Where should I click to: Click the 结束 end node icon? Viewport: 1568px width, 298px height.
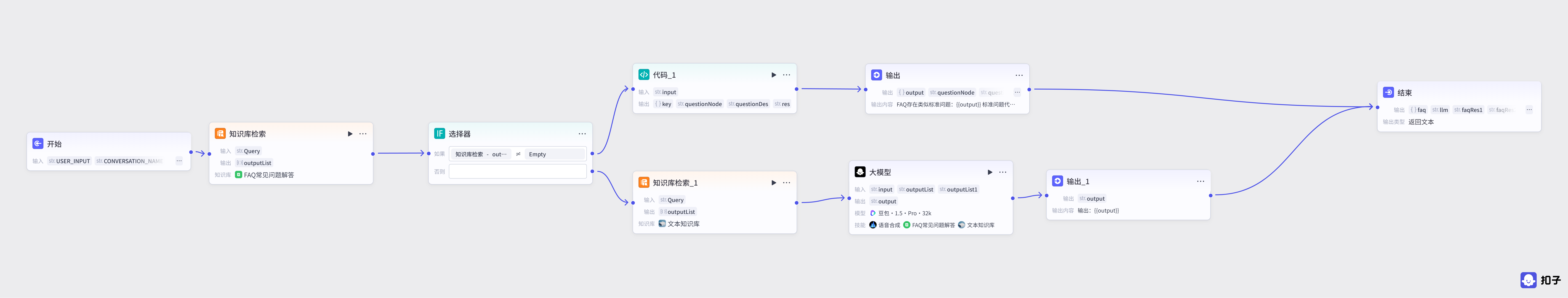1388,93
